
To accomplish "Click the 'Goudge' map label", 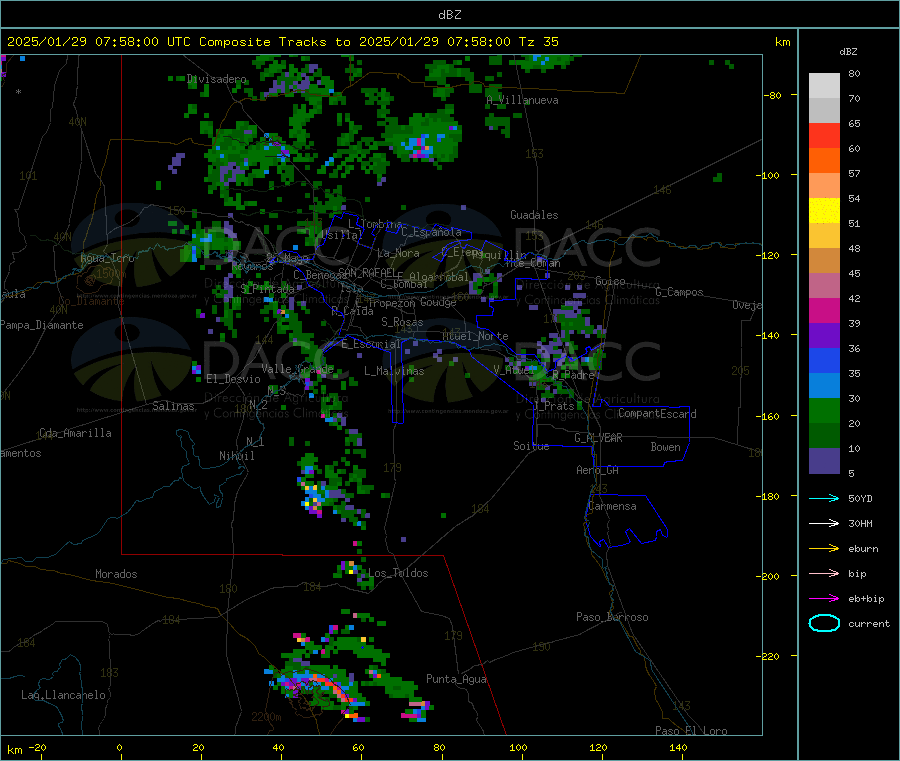I will pos(438,302).
